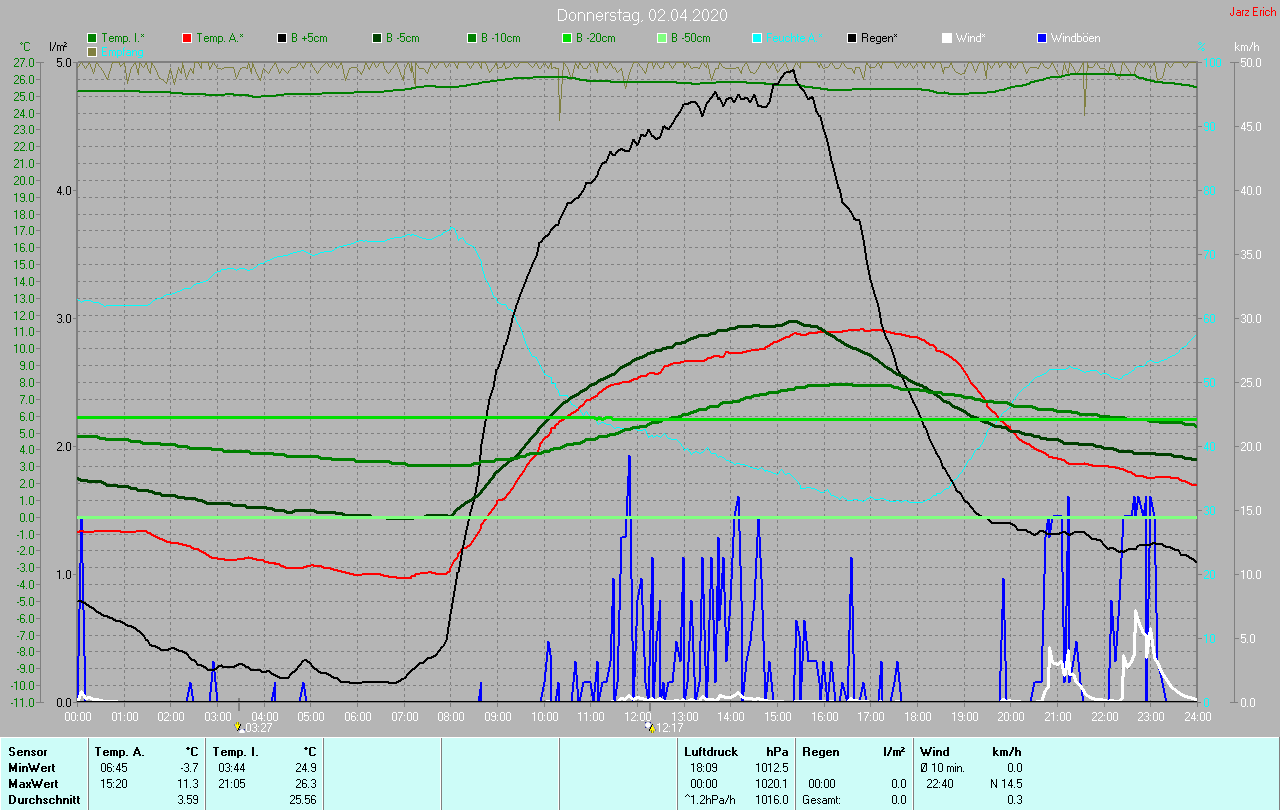Click the 12:17 marker icon below time axis
The width and height of the screenshot is (1280, 810).
[x=650, y=727]
